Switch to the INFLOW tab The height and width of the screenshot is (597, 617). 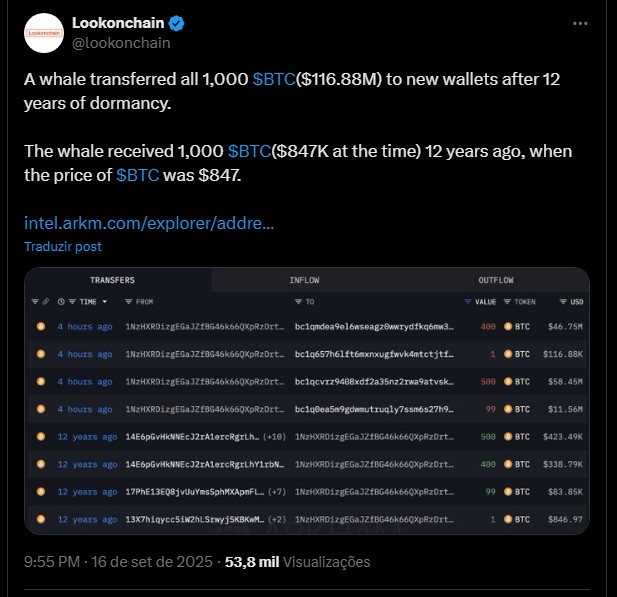point(304,280)
